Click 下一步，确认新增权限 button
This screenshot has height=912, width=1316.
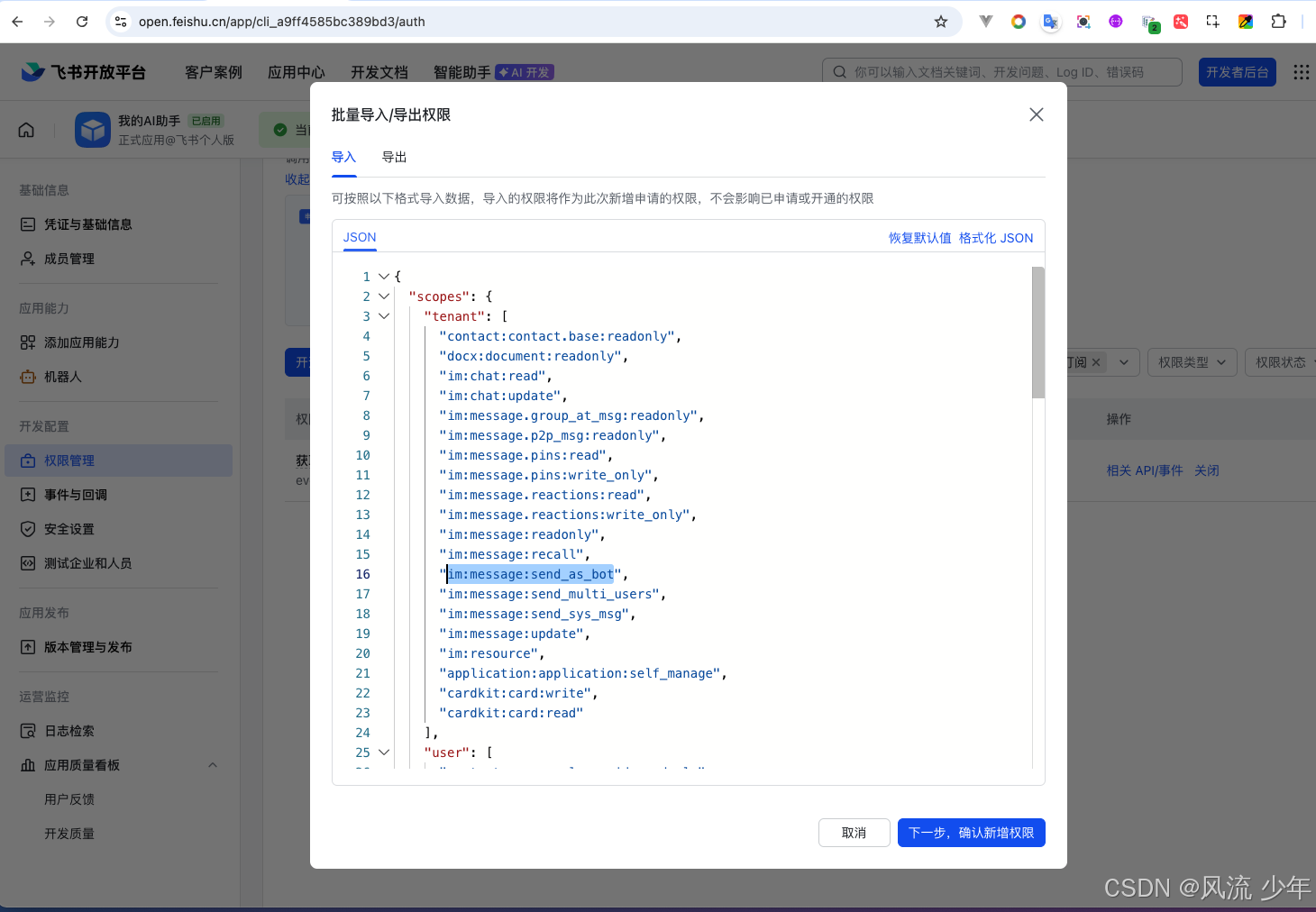971,833
